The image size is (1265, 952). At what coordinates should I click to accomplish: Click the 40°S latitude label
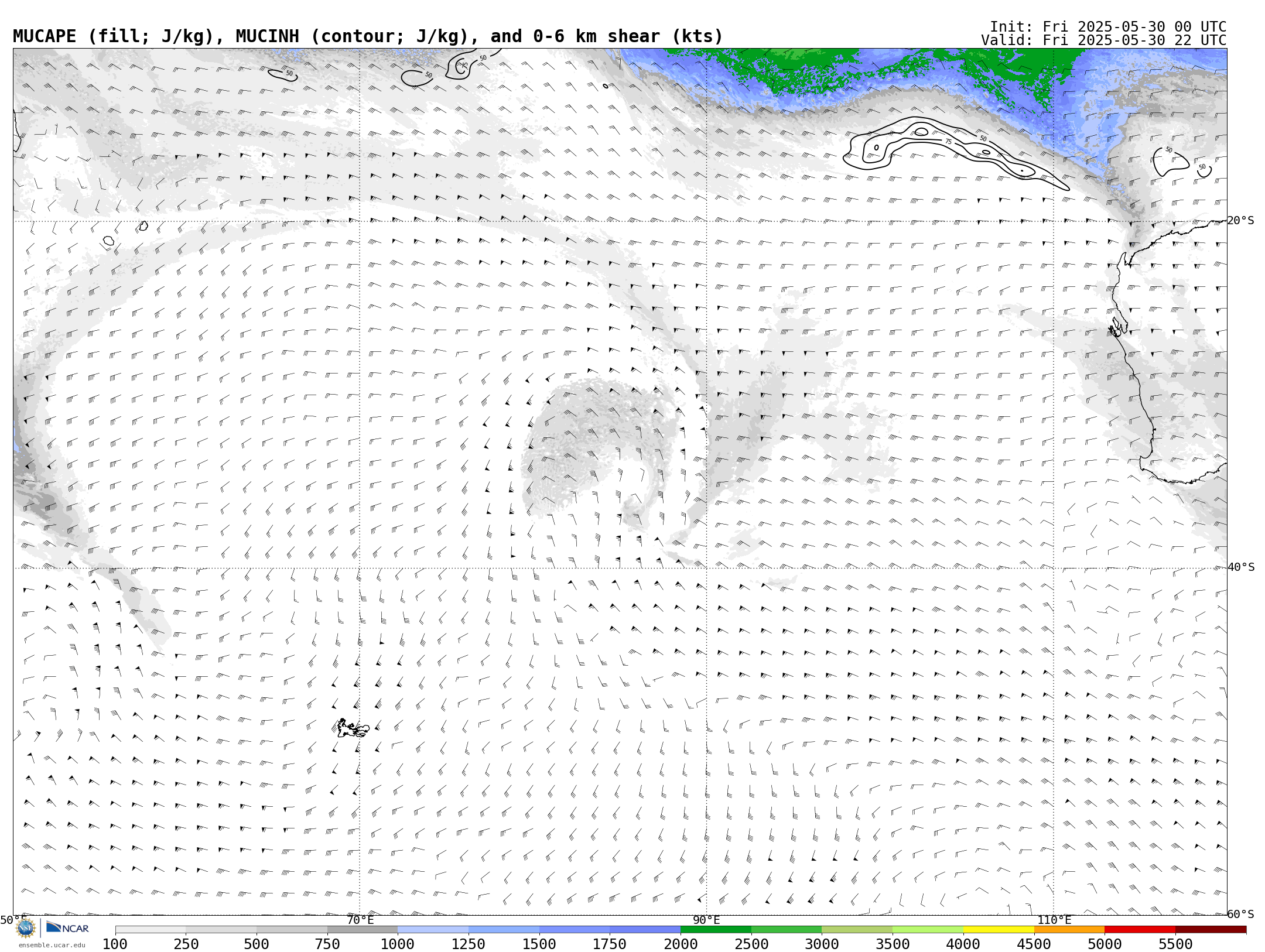tap(1240, 567)
